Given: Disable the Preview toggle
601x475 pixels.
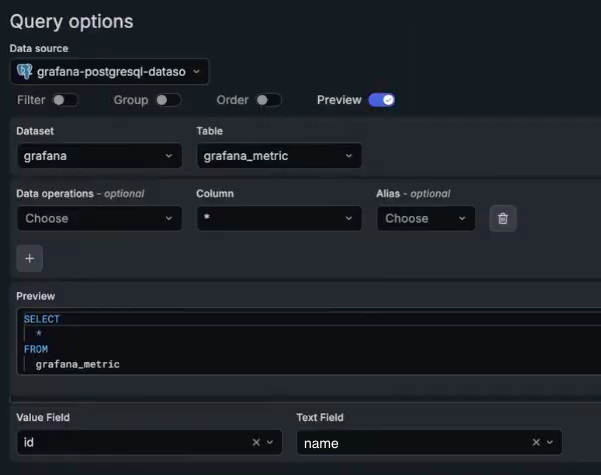Looking at the screenshot, I should [x=382, y=100].
